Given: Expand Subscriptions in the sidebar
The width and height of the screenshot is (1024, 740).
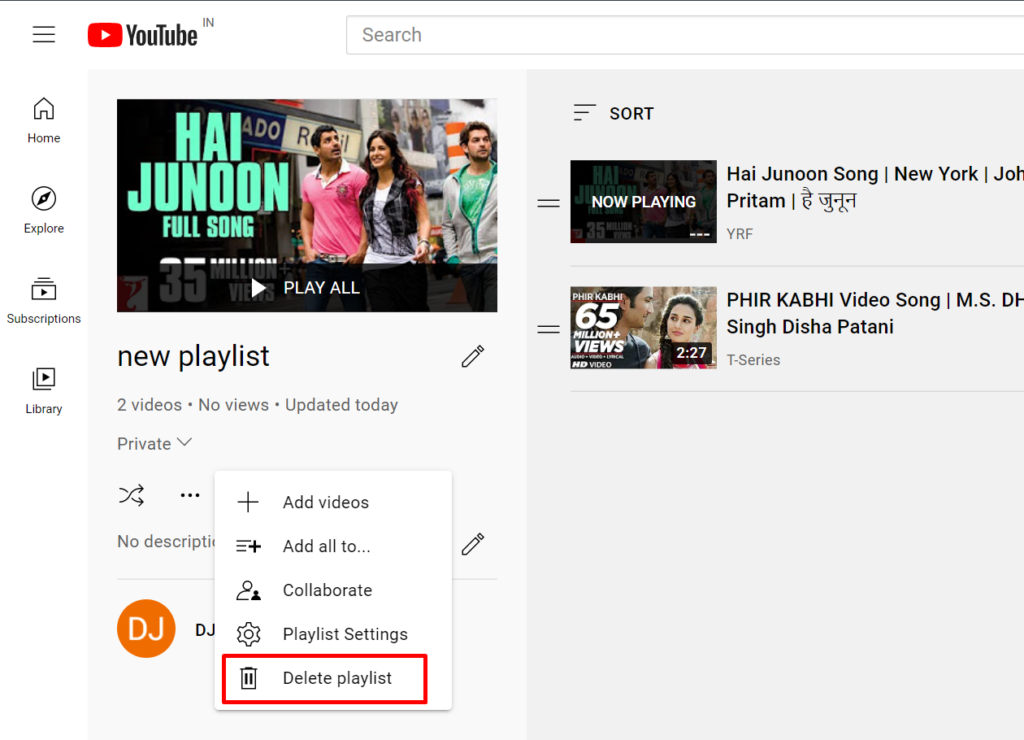Looking at the screenshot, I should tap(44, 300).
